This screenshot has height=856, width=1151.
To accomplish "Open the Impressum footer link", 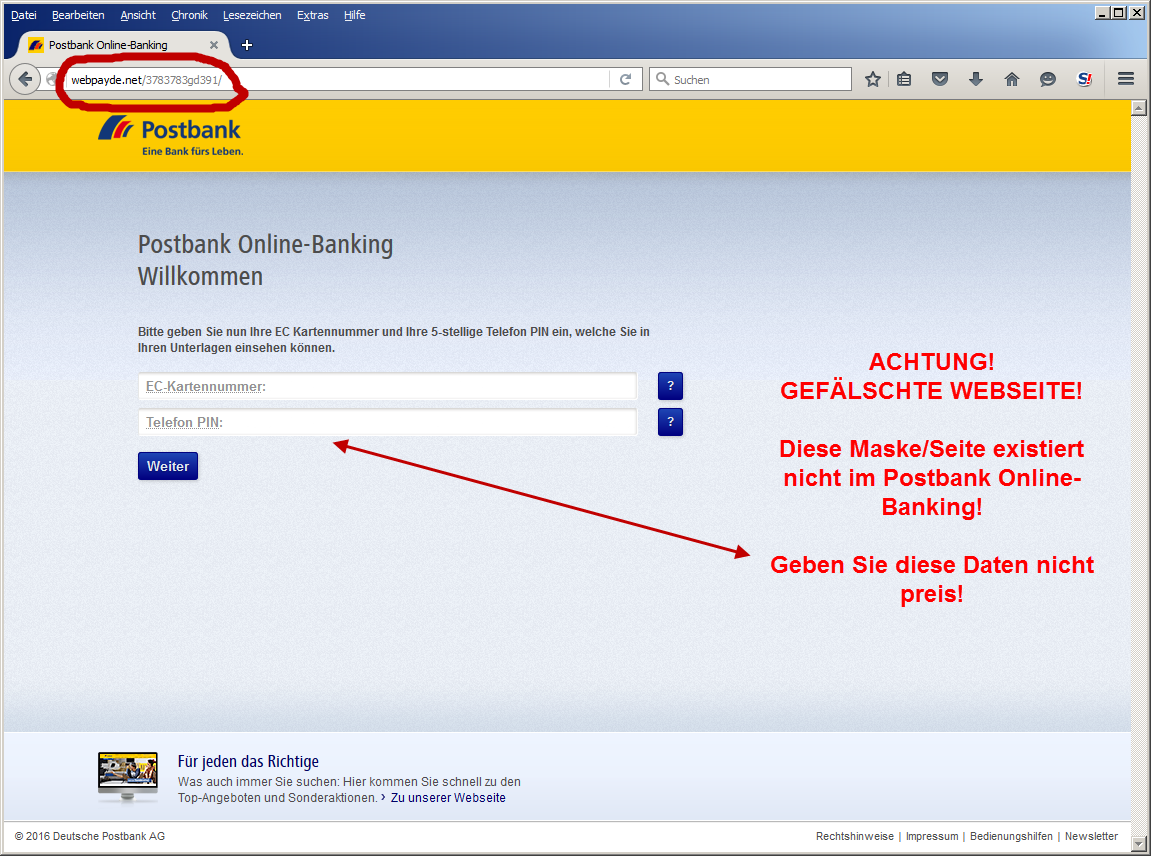I will (932, 836).
